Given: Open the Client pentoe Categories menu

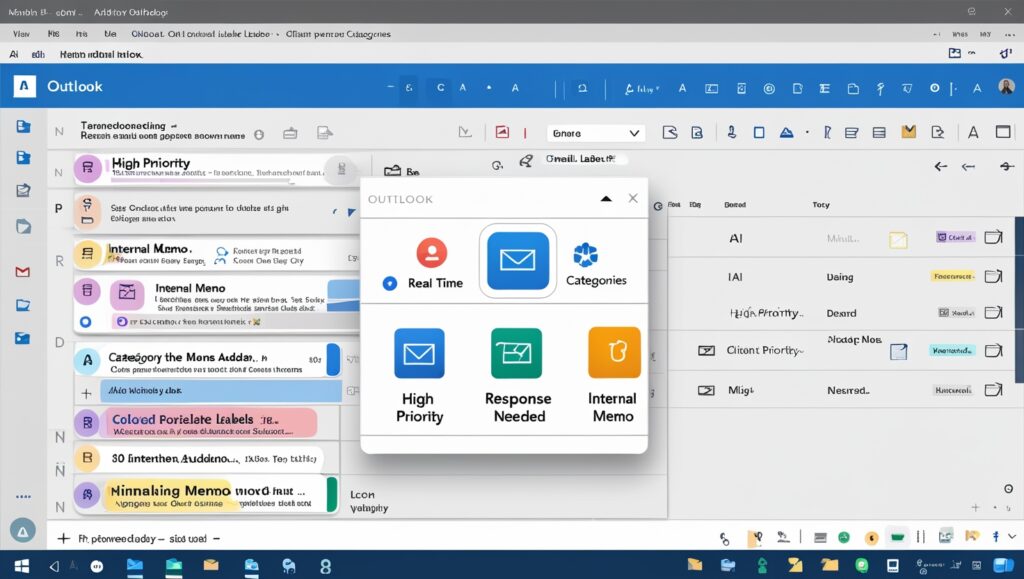Looking at the screenshot, I should coord(338,33).
